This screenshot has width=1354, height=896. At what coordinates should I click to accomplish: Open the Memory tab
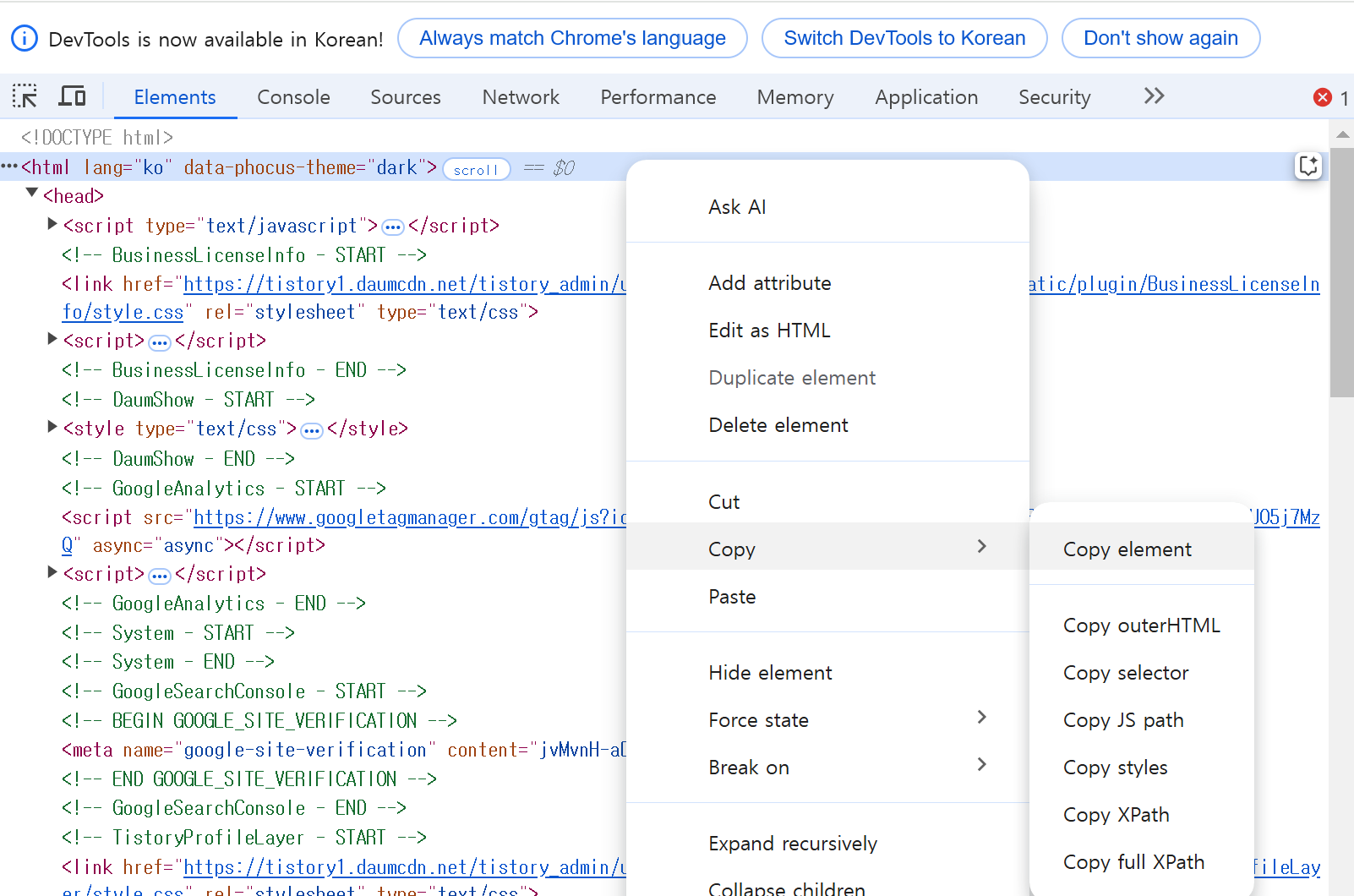[795, 97]
